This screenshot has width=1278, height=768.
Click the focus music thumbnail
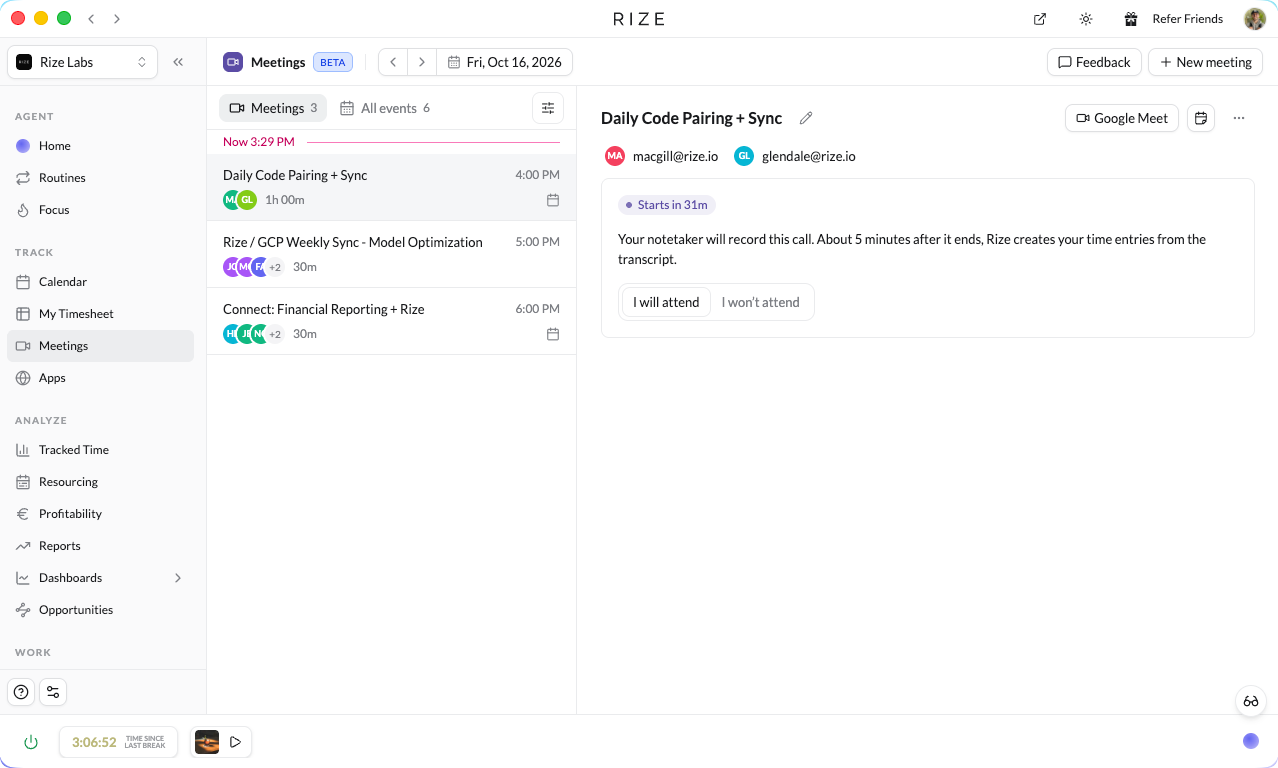coord(207,742)
